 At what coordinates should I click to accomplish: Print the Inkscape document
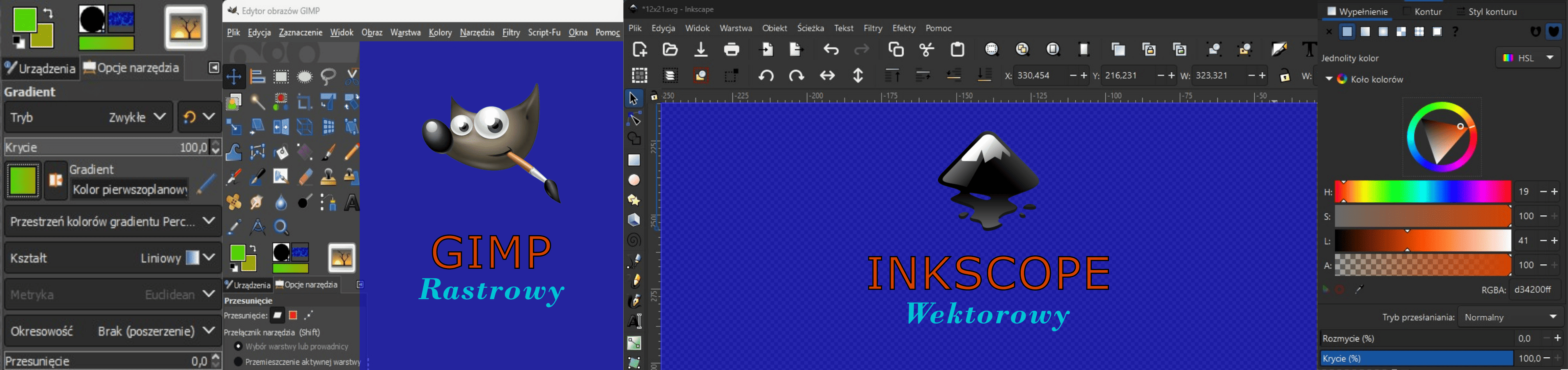click(732, 49)
